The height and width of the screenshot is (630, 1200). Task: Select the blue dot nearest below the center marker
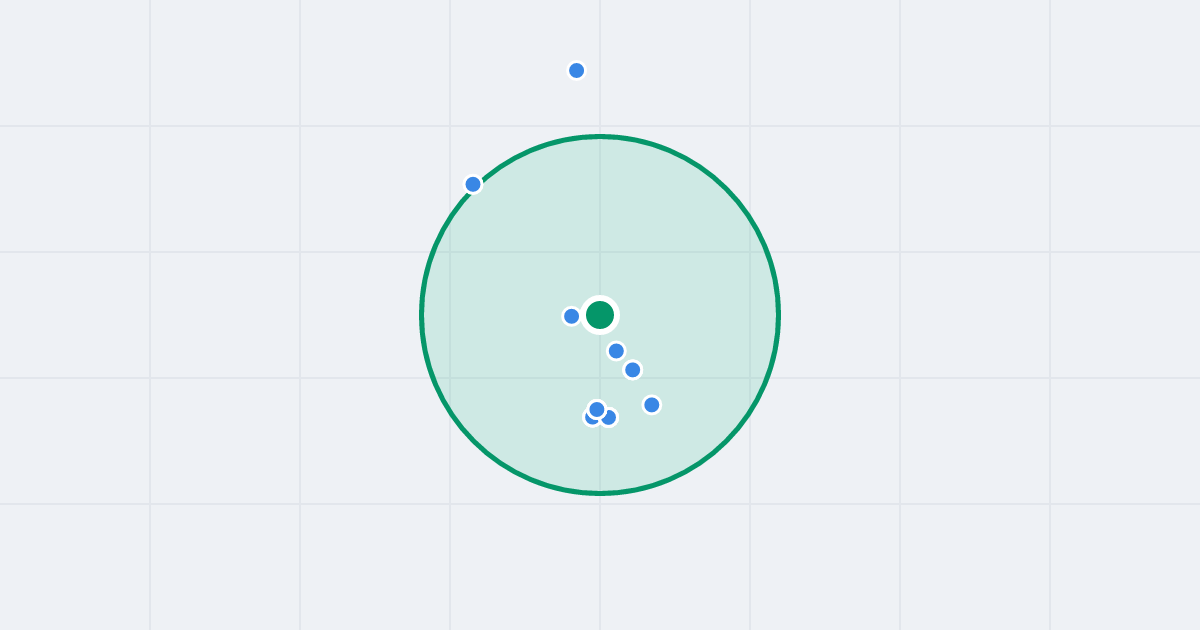(x=616, y=351)
